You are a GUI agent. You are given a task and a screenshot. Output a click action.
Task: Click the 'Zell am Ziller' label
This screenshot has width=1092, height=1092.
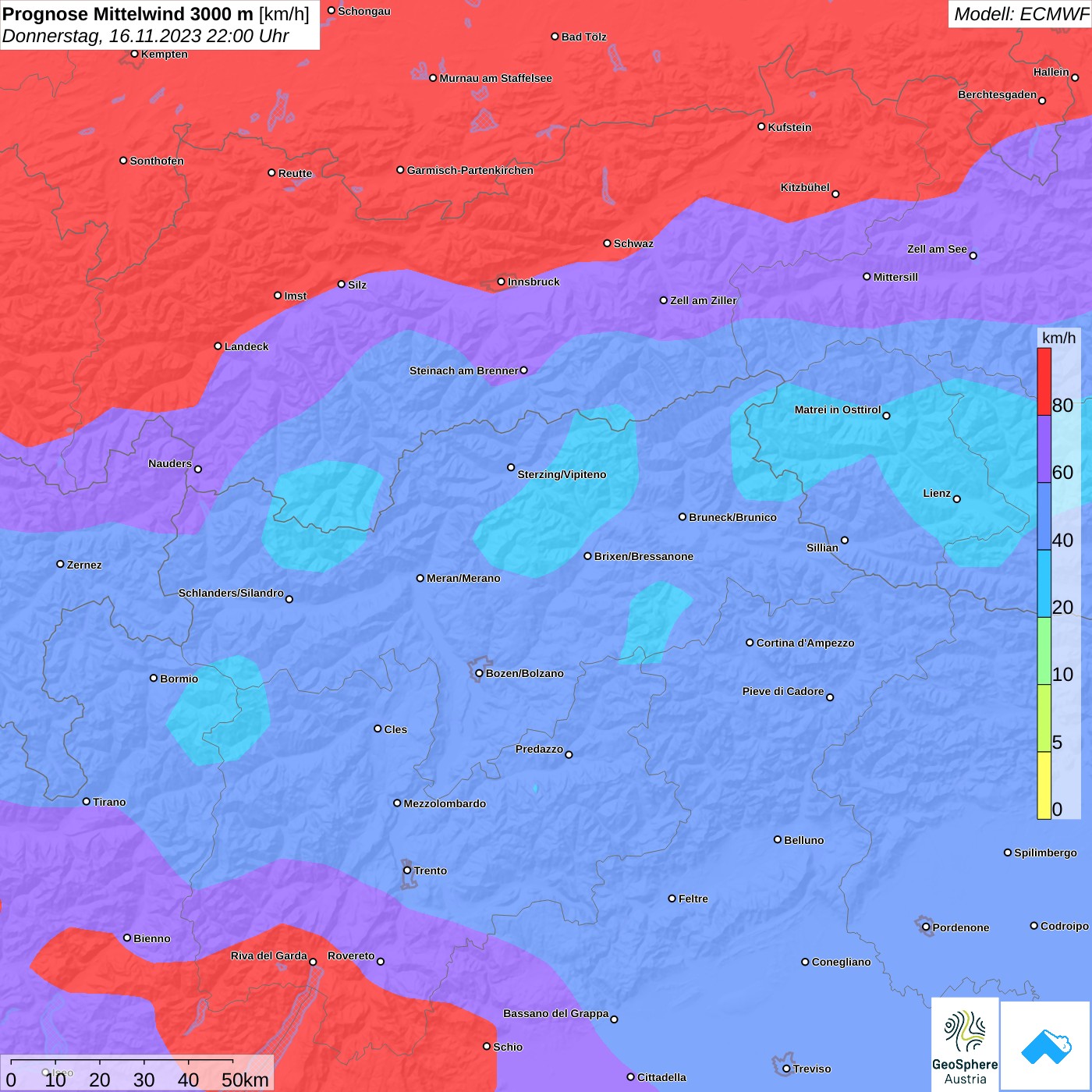(x=704, y=300)
